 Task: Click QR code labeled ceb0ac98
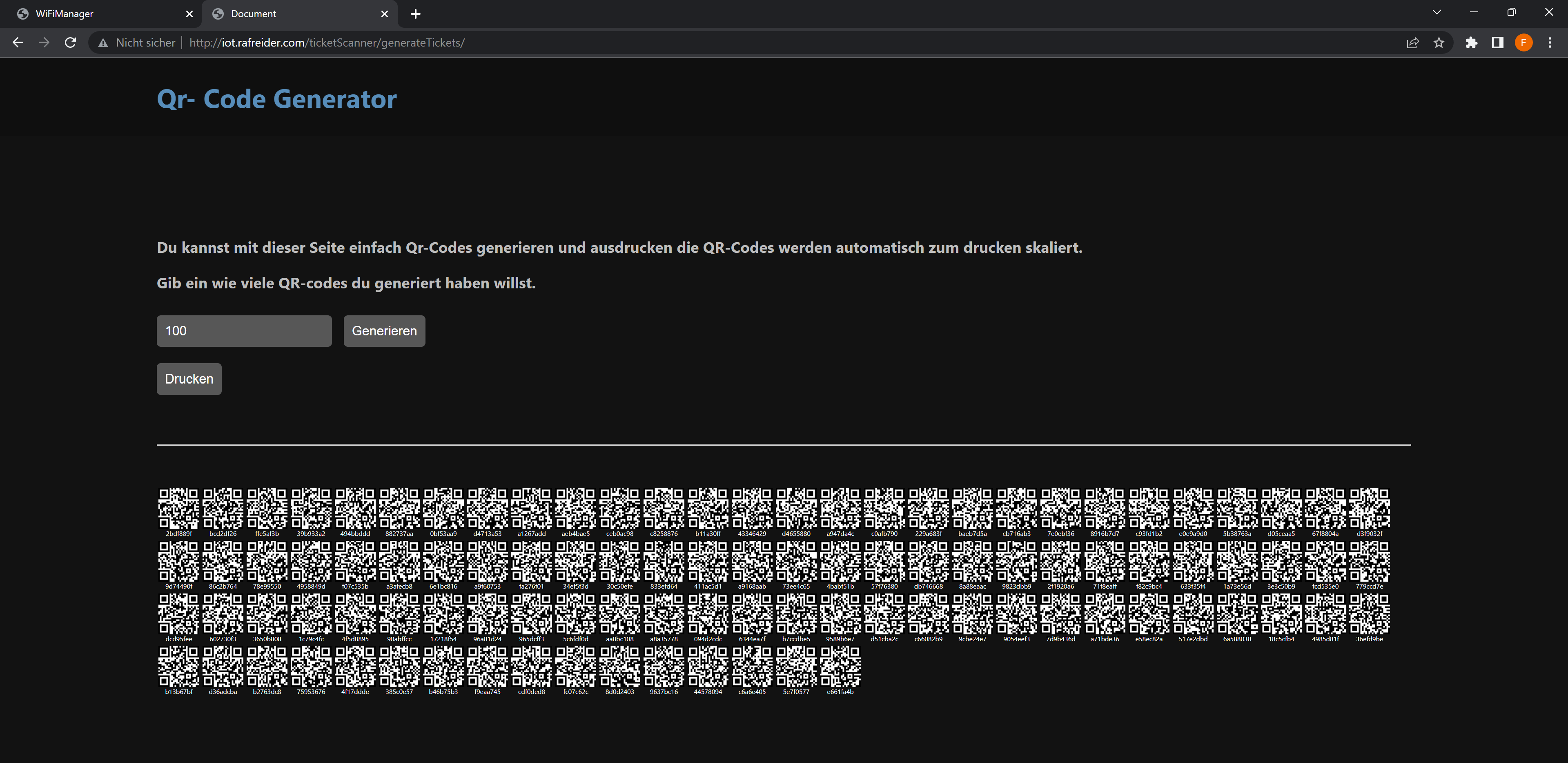click(620, 508)
